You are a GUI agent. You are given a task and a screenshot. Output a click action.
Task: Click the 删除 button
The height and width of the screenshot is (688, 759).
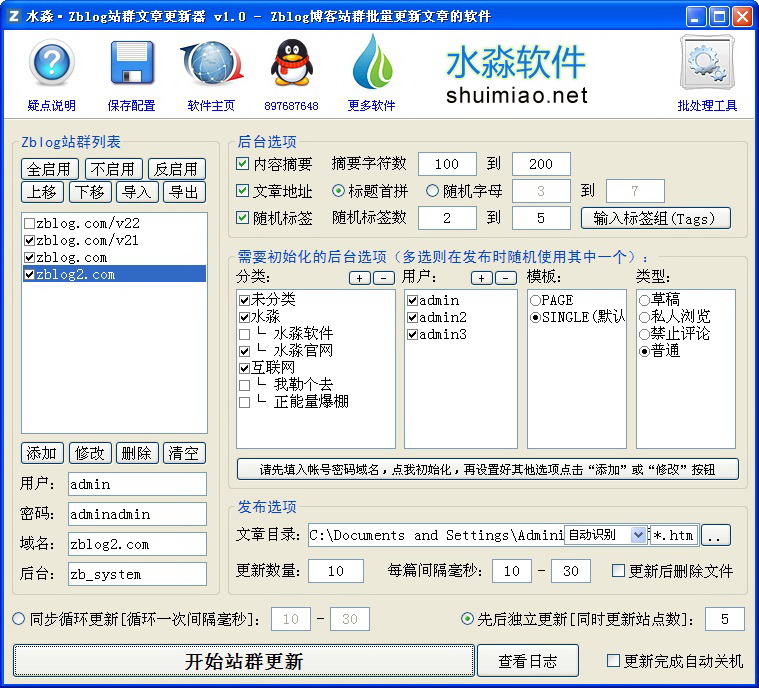[x=137, y=453]
